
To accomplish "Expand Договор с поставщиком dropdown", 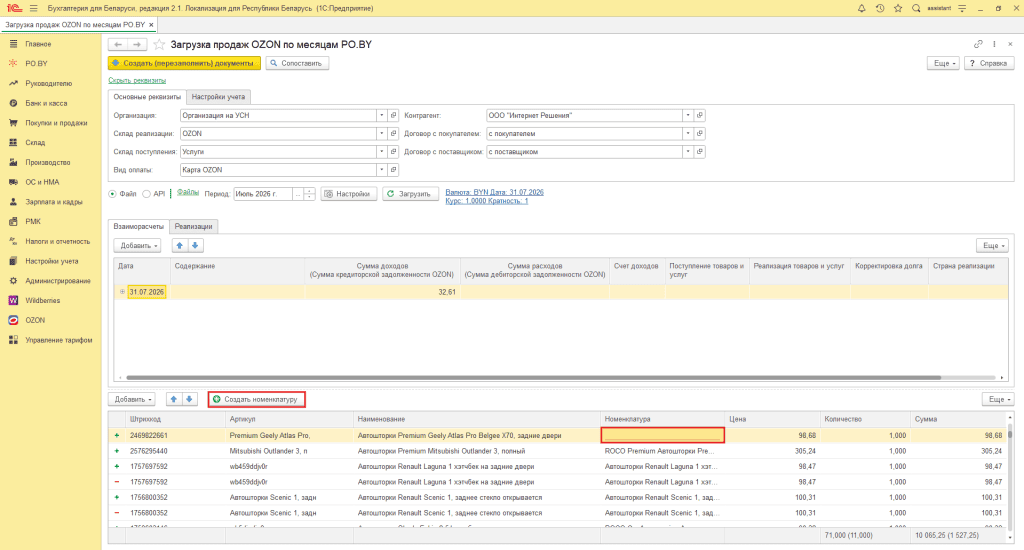I will [688, 152].
